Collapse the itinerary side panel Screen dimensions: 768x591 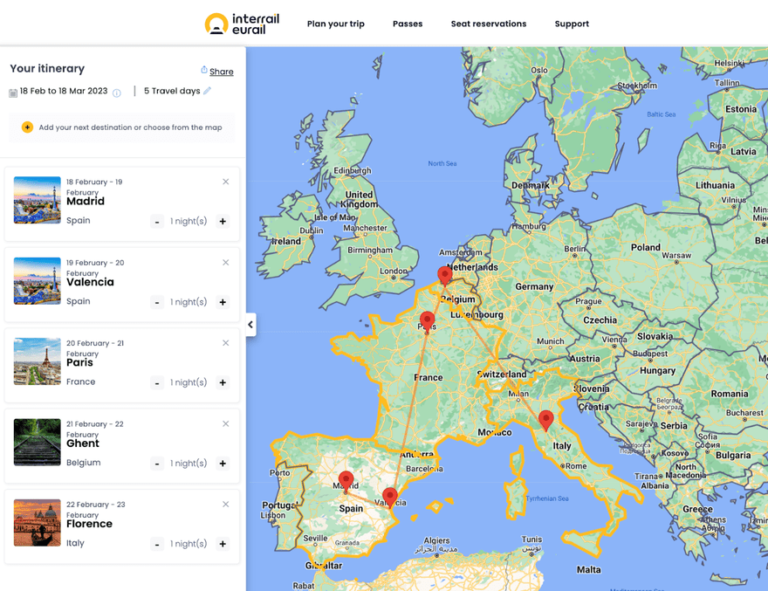[x=250, y=324]
